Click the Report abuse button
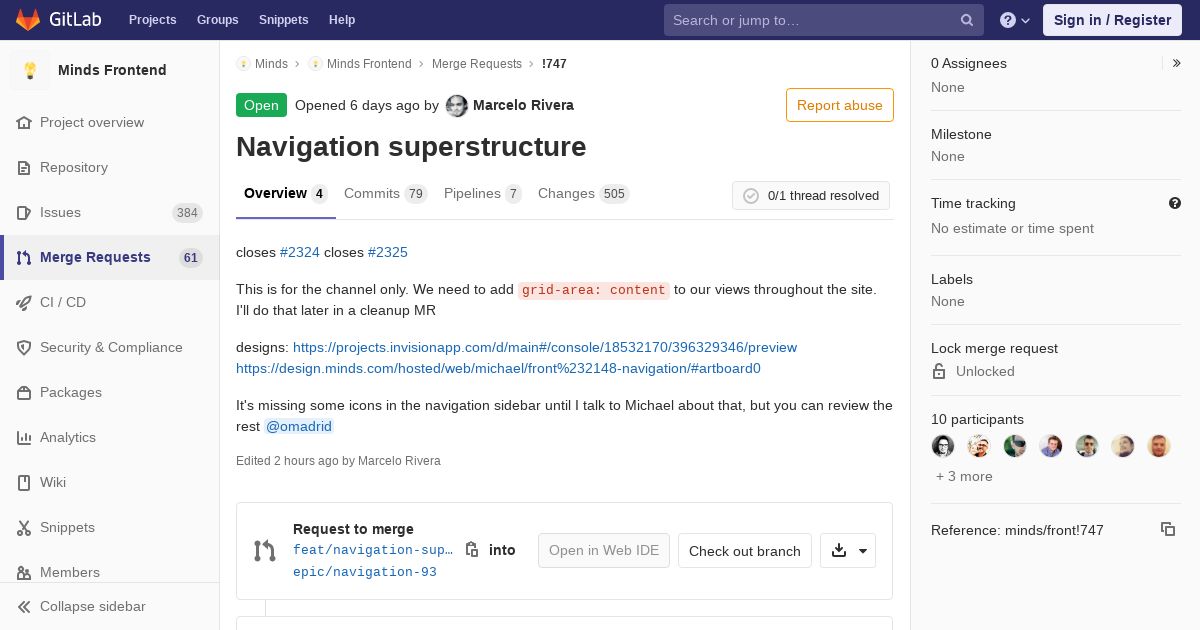 [840, 105]
